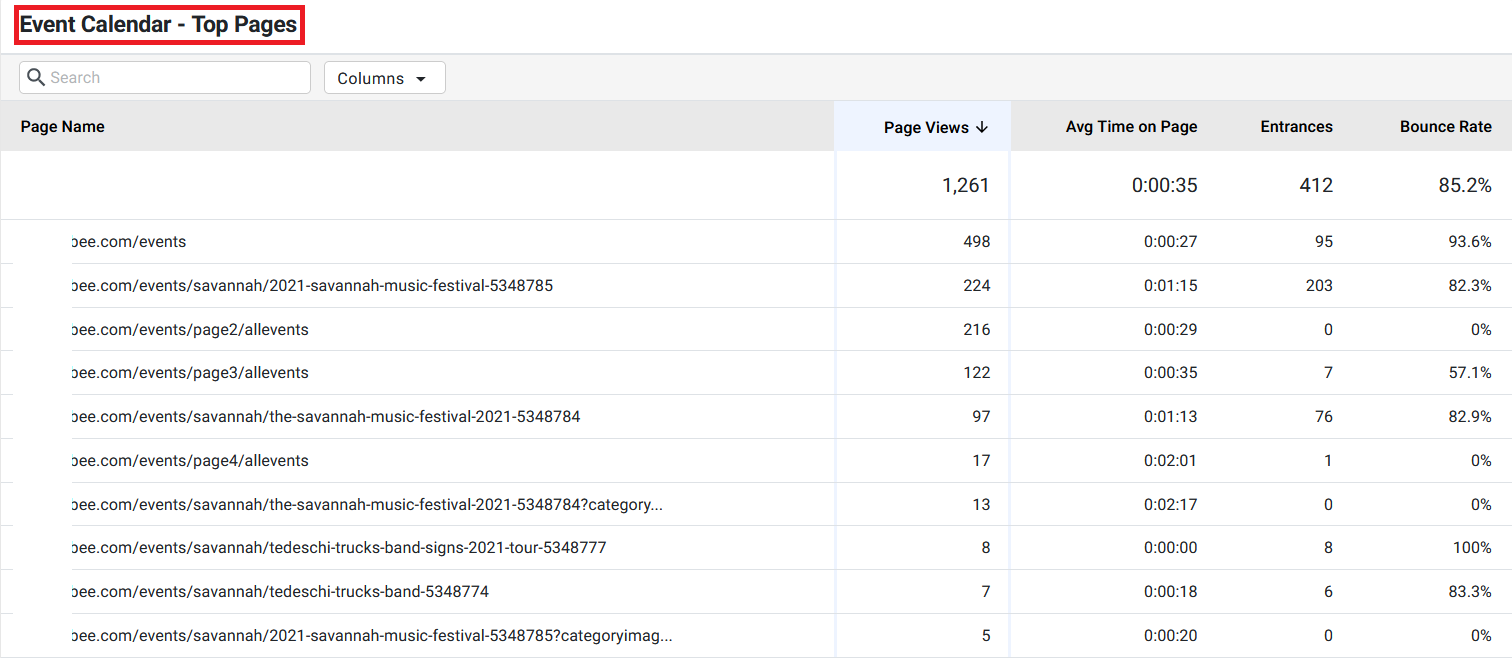Sort by Entrances column header
The height and width of the screenshot is (658, 1512).
(1297, 127)
